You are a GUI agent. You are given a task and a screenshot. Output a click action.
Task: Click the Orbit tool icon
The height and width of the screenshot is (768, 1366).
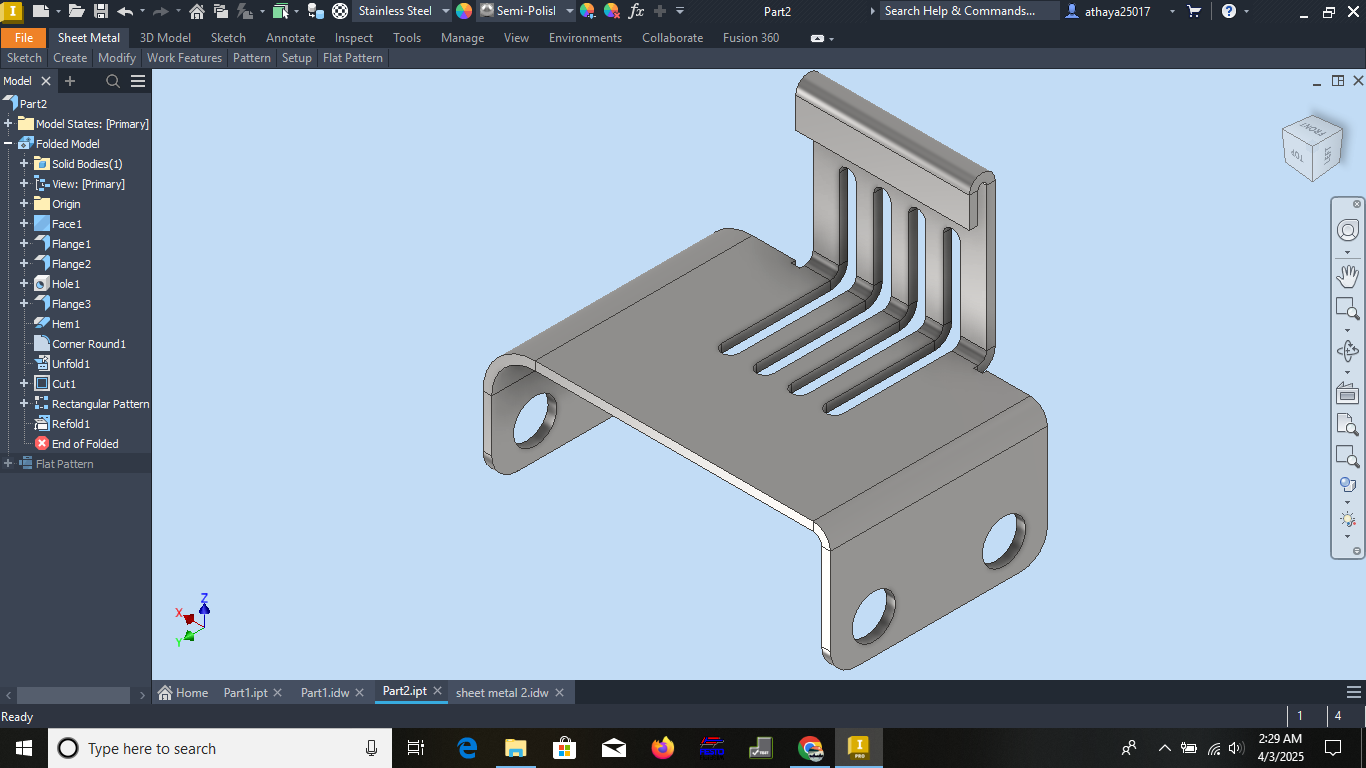coord(1347,351)
